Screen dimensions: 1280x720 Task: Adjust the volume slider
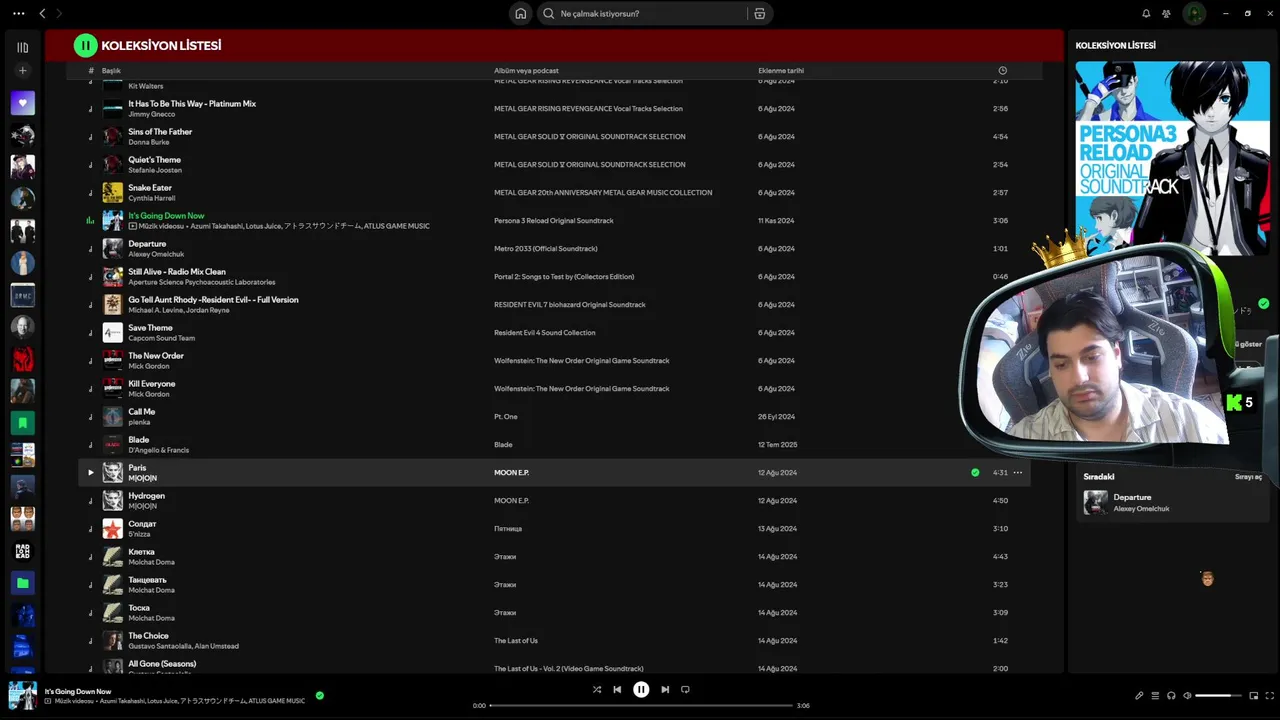pos(1218,695)
